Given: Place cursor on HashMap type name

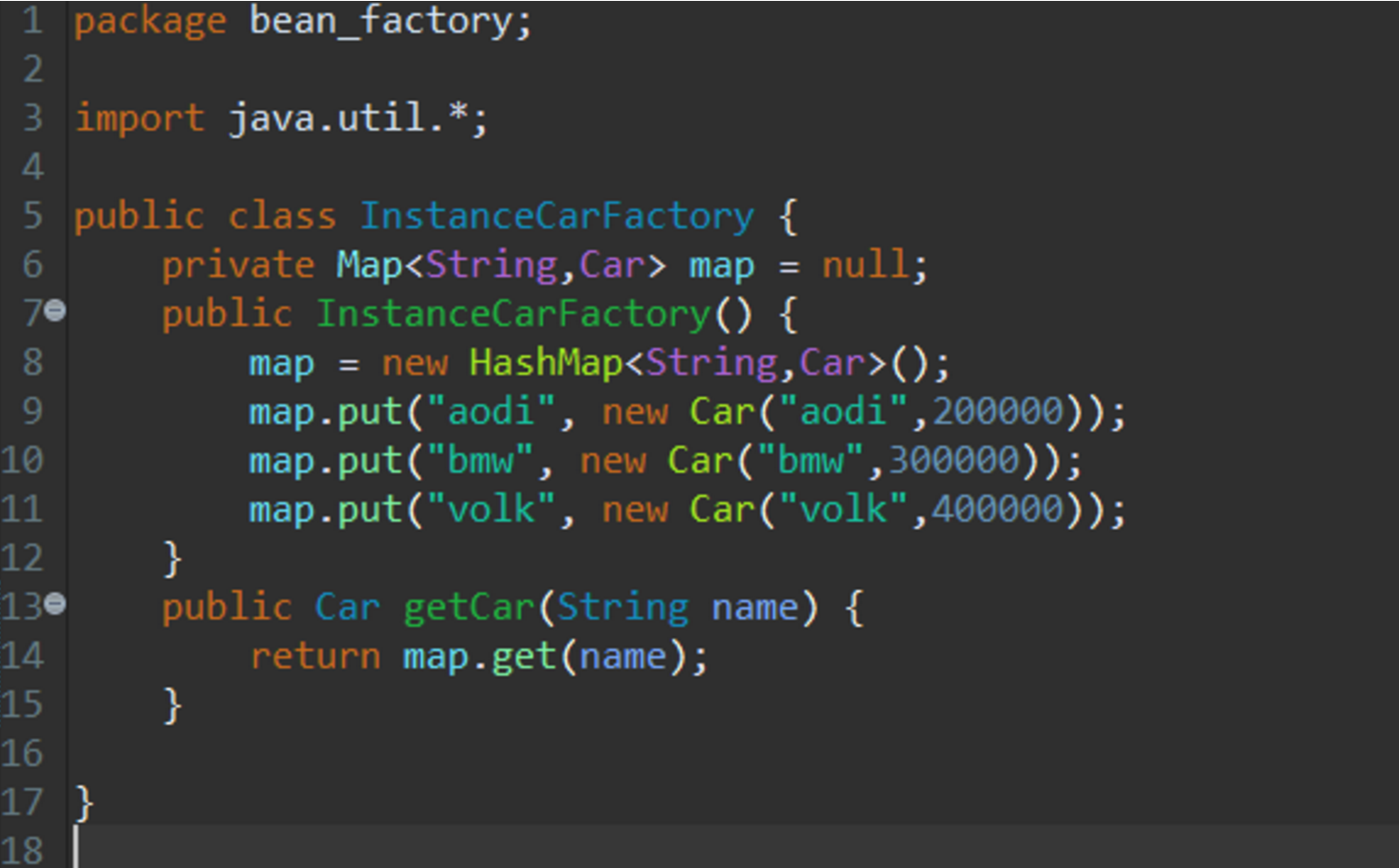Looking at the screenshot, I should click(545, 363).
